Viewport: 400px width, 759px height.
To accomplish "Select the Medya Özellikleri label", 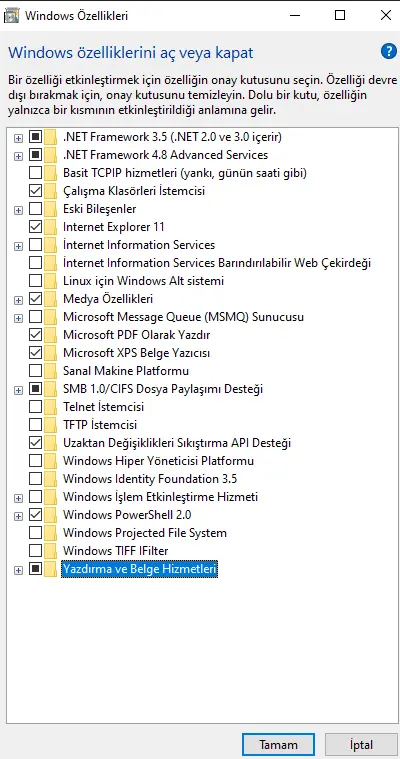I will point(108,299).
